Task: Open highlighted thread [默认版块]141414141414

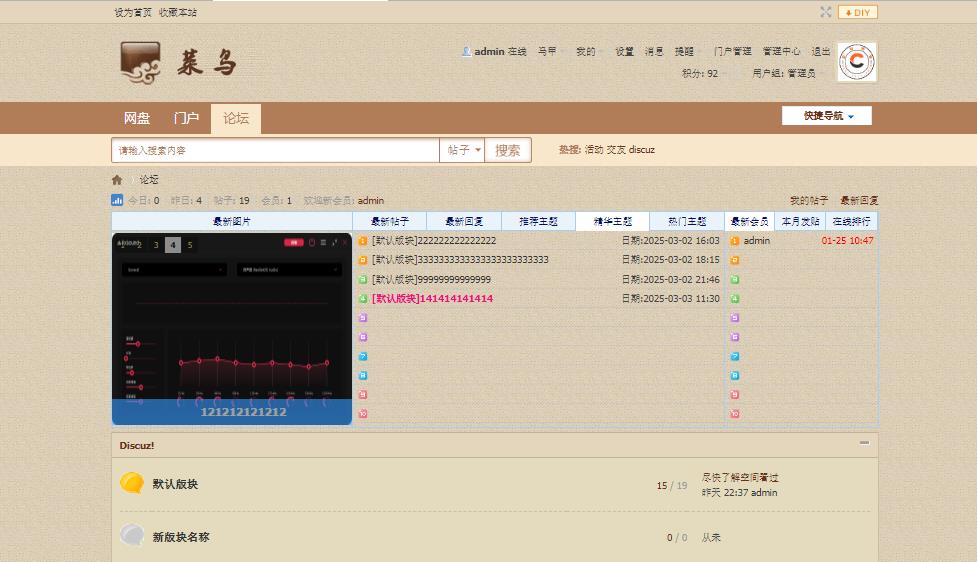Action: pyautogui.click(x=432, y=298)
